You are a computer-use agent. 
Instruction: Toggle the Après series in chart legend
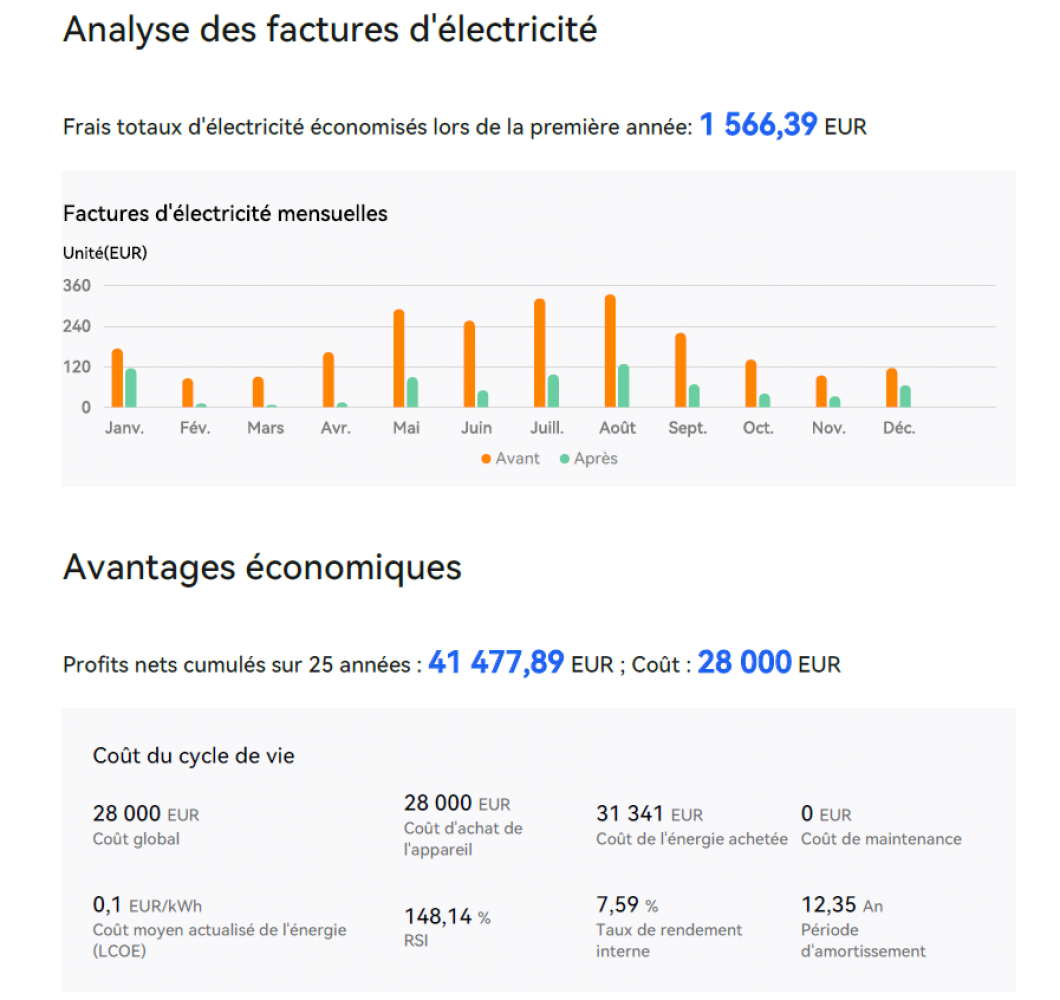589,459
